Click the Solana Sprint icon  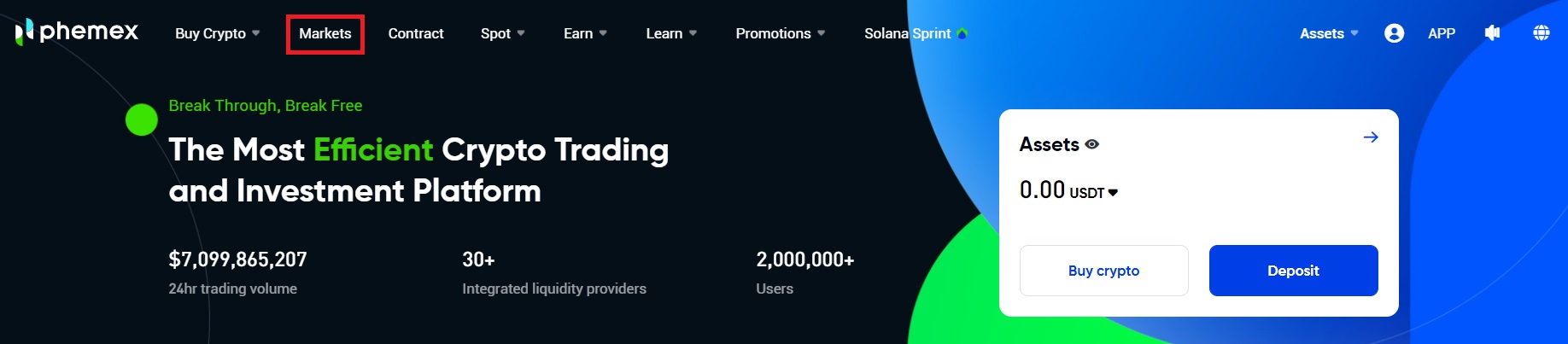pos(962,33)
